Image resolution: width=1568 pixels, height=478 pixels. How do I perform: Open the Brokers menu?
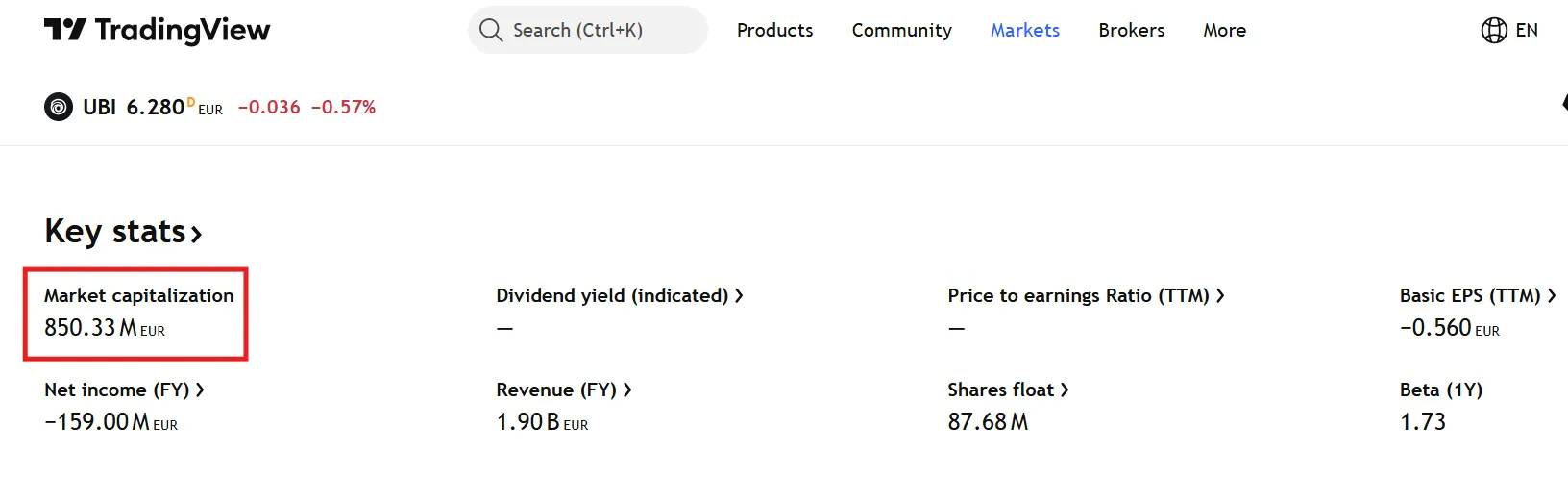click(1131, 30)
